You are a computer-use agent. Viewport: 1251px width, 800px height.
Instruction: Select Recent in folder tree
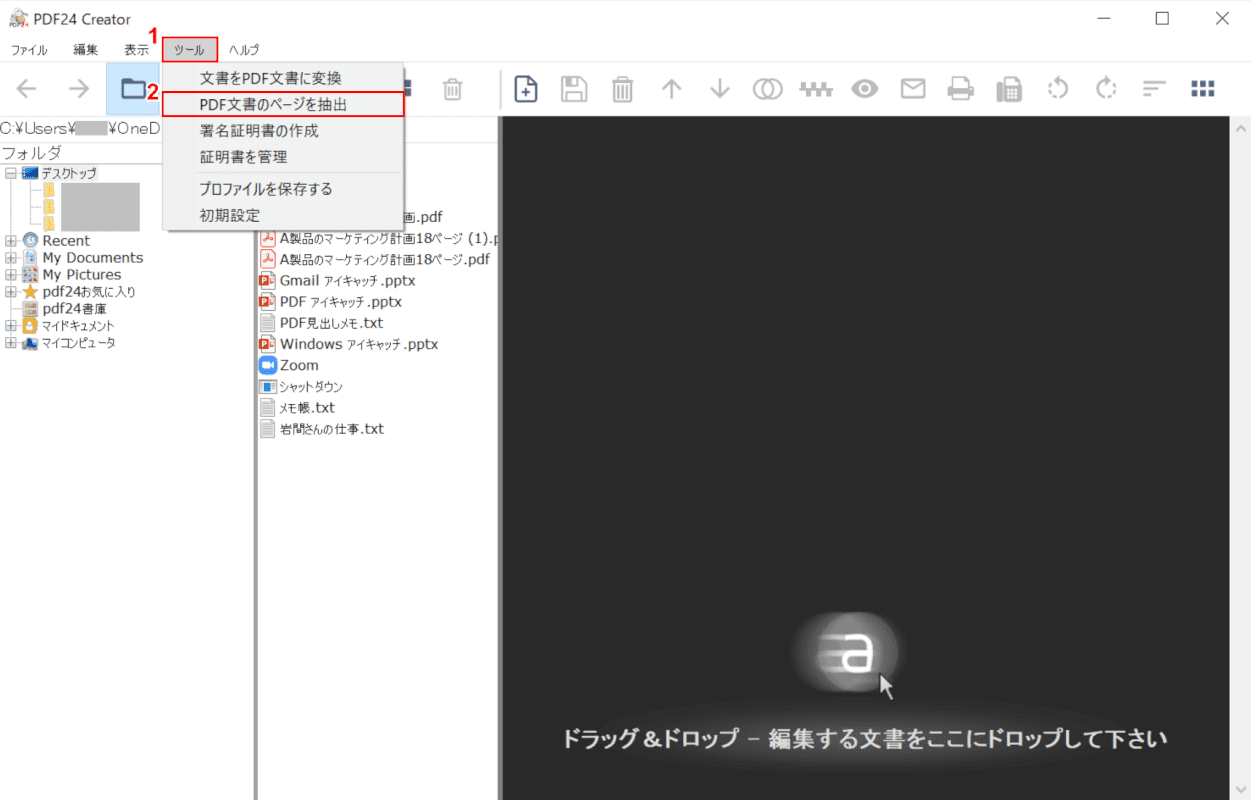(x=66, y=240)
